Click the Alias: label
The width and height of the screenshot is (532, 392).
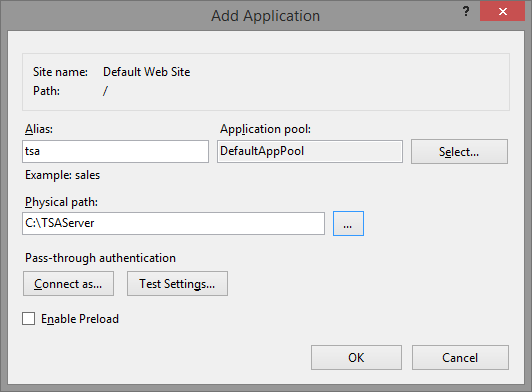click(39, 129)
